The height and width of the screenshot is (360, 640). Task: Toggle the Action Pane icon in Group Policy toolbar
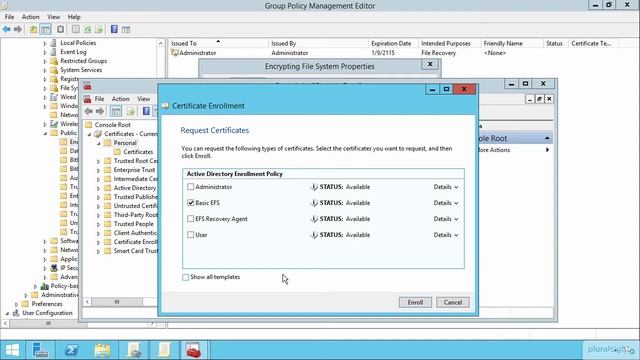pyautogui.click(x=126, y=29)
